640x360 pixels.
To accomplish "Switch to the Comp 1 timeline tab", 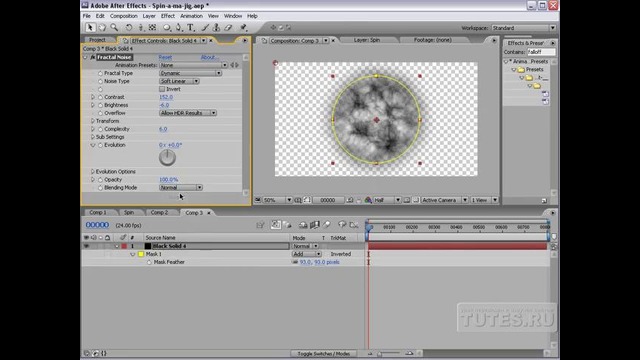I will point(98,213).
